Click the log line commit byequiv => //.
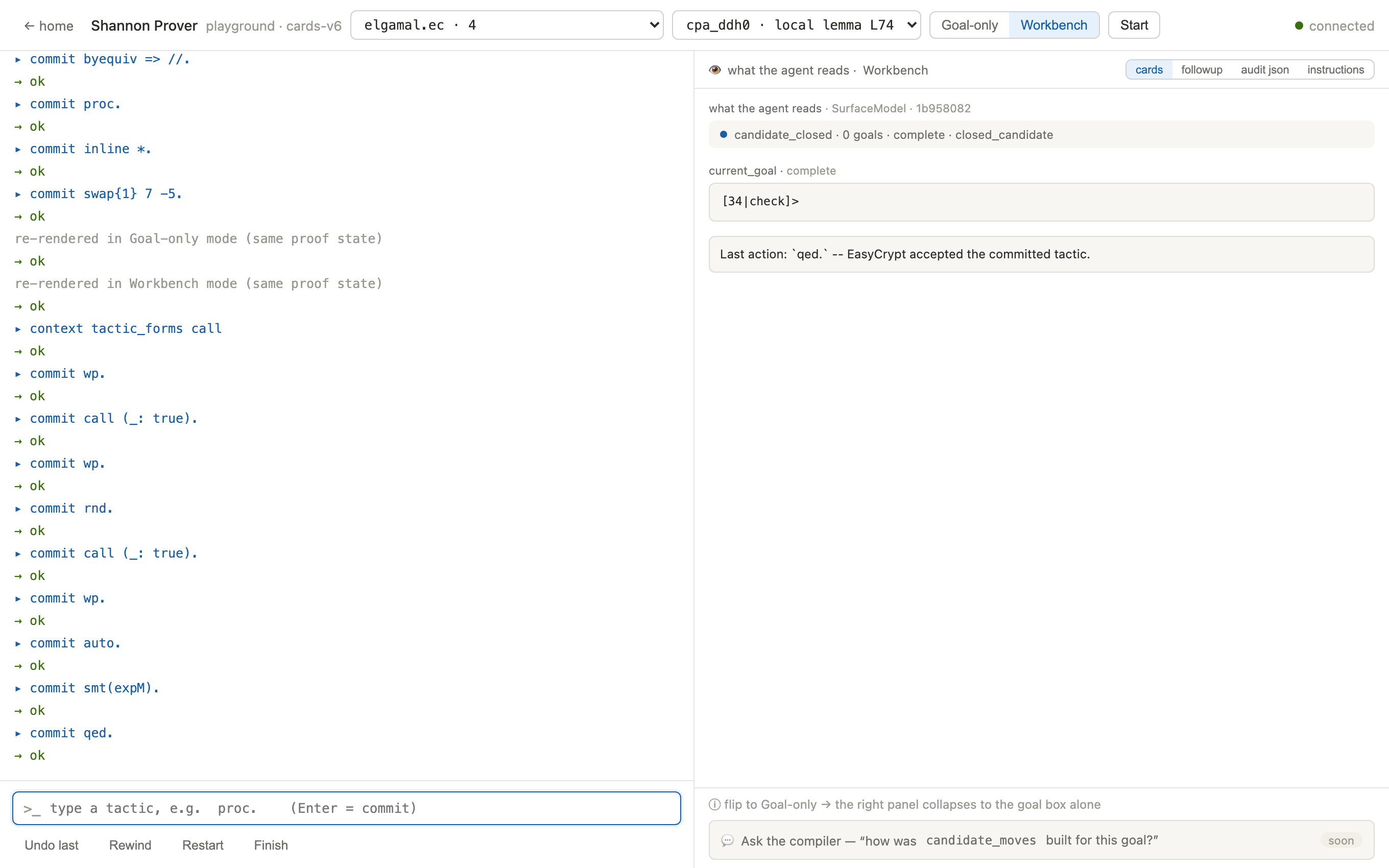 pos(110,59)
